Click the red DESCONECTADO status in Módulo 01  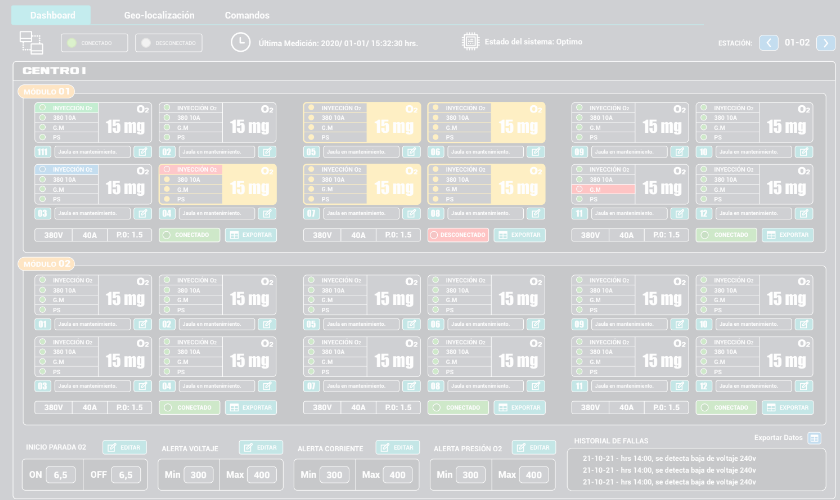tap(457, 235)
